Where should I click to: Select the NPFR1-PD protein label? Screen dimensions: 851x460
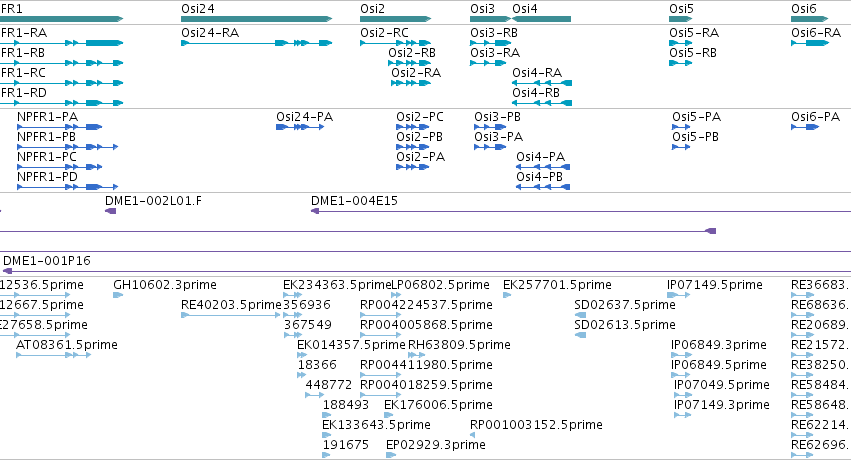tap(47, 177)
